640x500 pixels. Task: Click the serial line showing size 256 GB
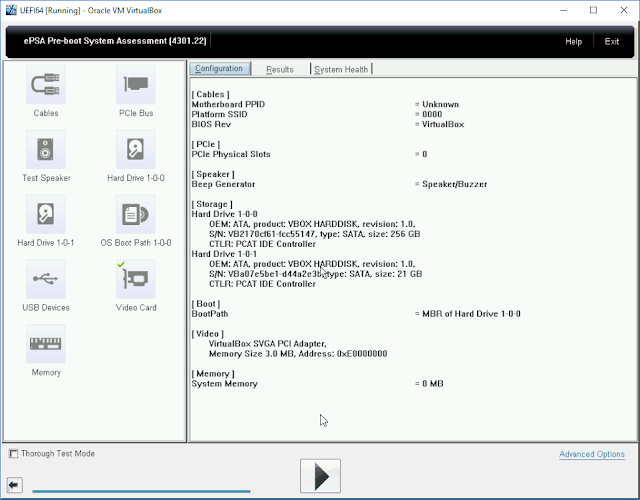click(x=315, y=234)
